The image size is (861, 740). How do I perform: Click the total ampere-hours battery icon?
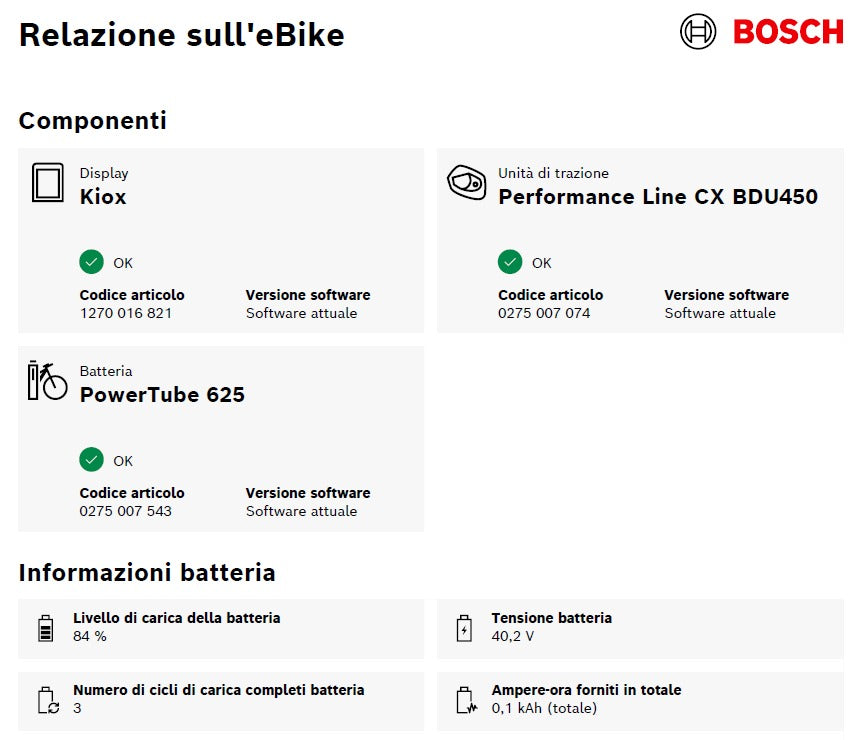click(x=465, y=699)
